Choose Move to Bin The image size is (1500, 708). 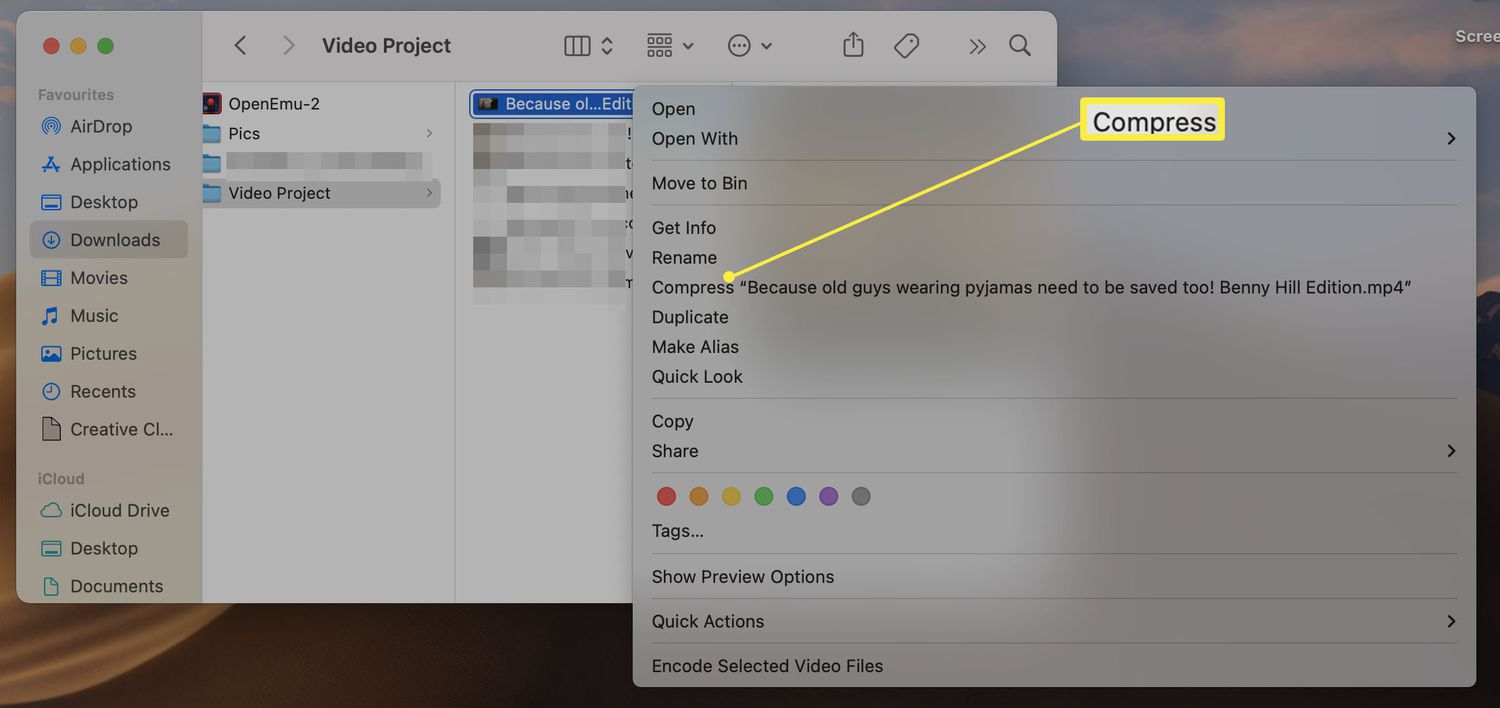699,183
